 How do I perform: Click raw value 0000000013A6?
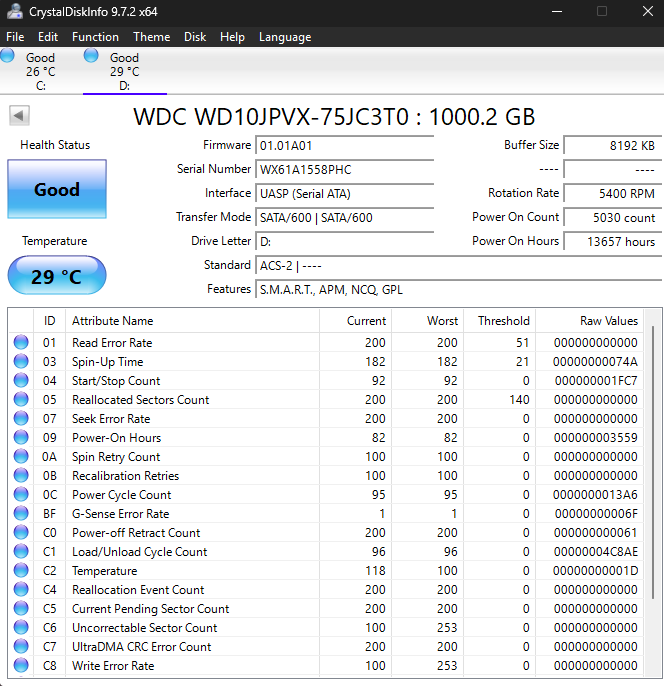(595, 495)
